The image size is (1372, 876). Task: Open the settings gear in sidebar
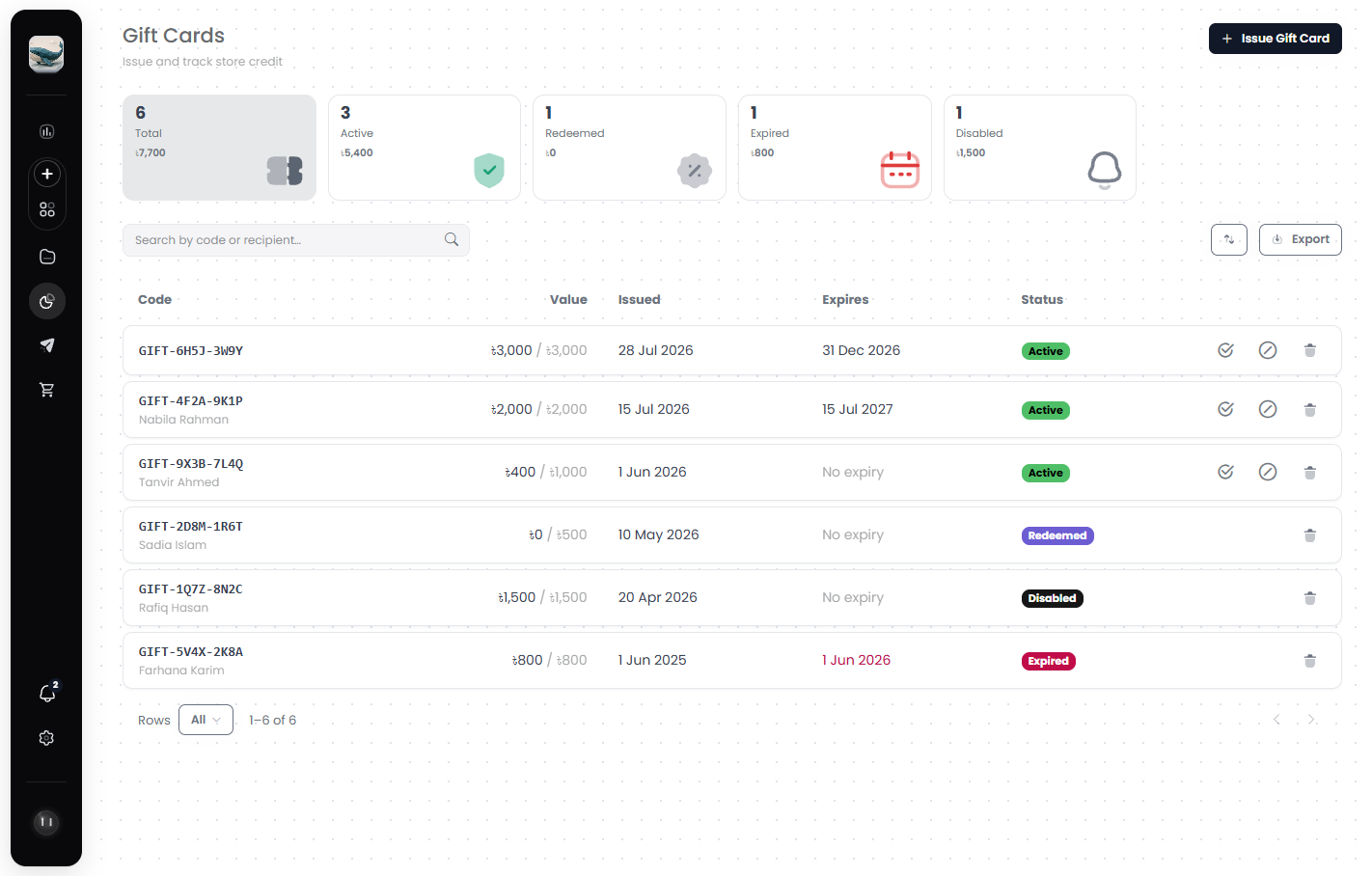tap(46, 738)
